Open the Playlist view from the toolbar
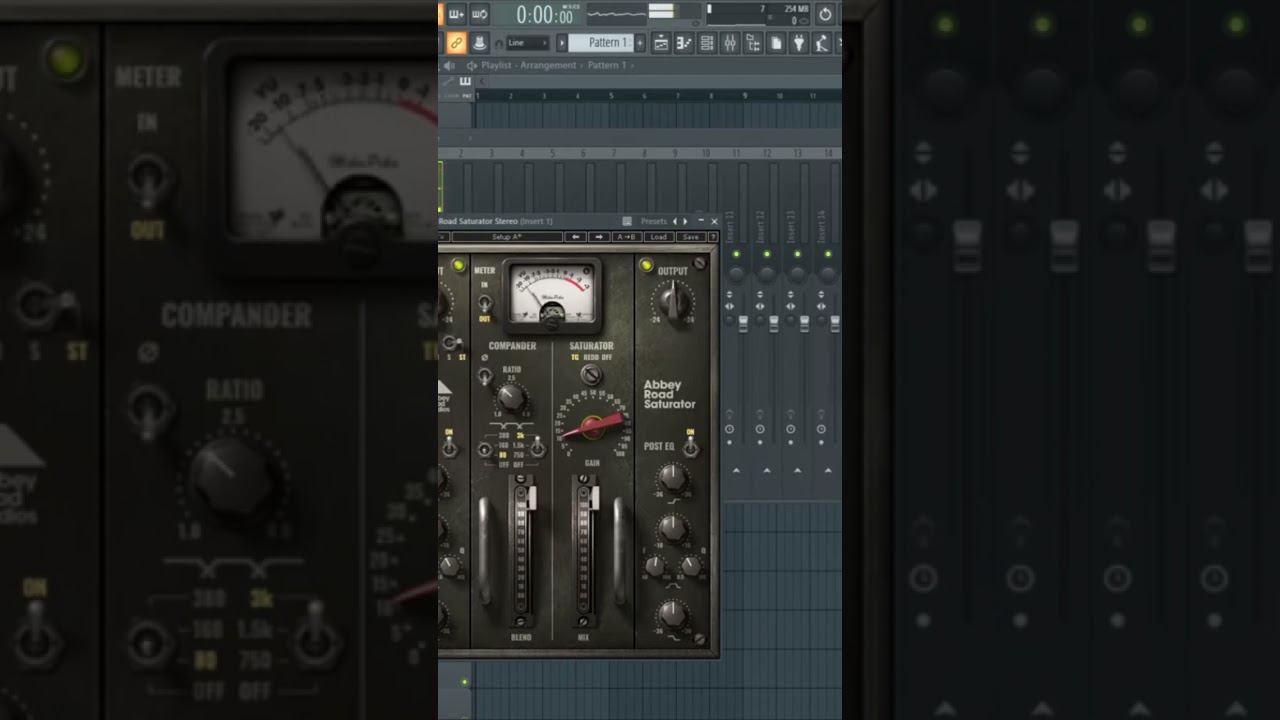 (661, 43)
